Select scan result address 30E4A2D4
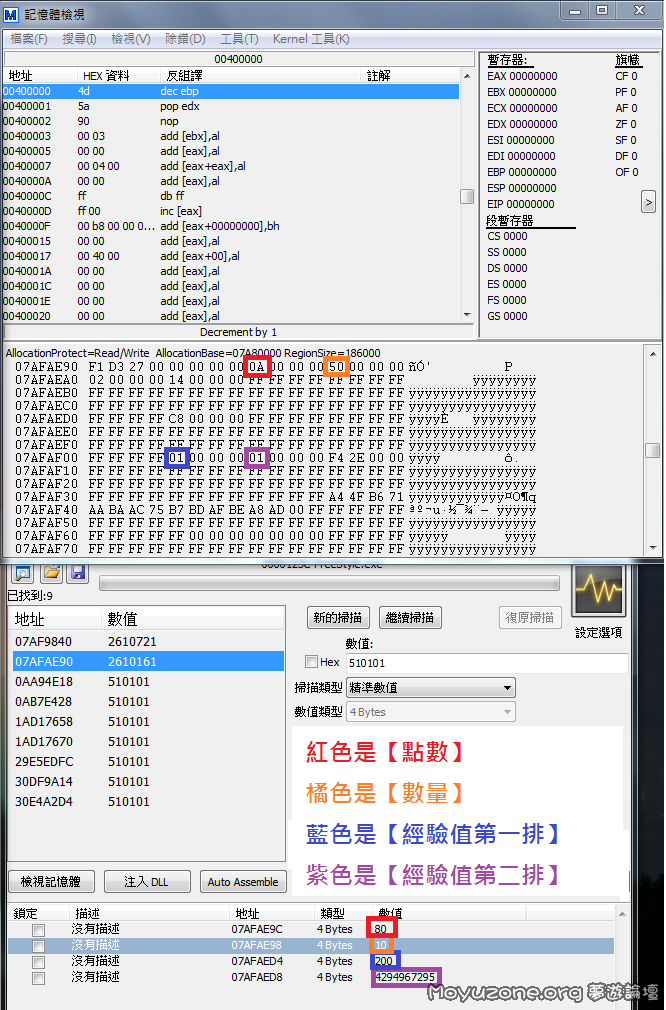The width and height of the screenshot is (666, 1010). click(x=148, y=801)
